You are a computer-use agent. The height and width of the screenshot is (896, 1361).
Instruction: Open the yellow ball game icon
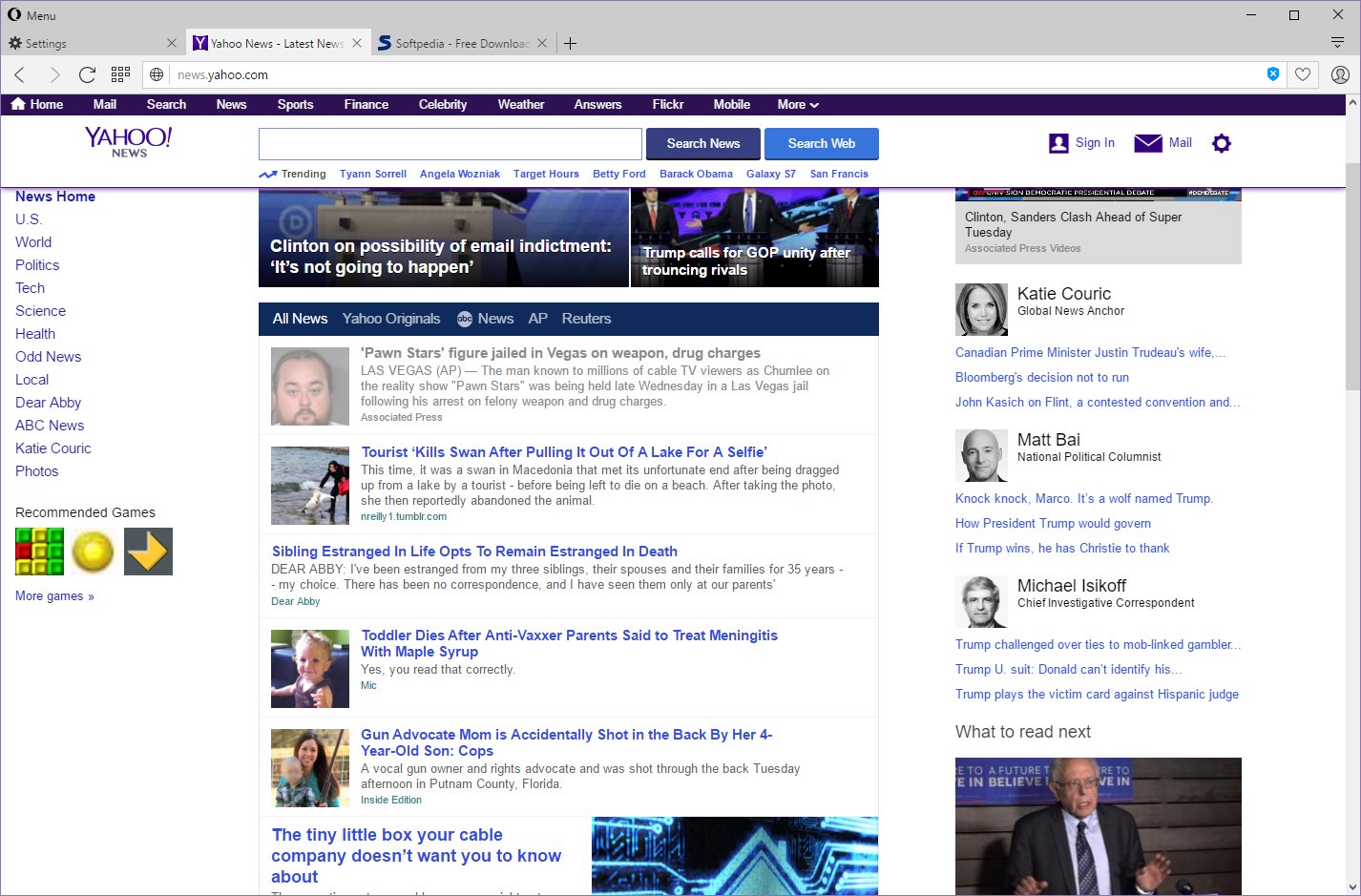94,552
